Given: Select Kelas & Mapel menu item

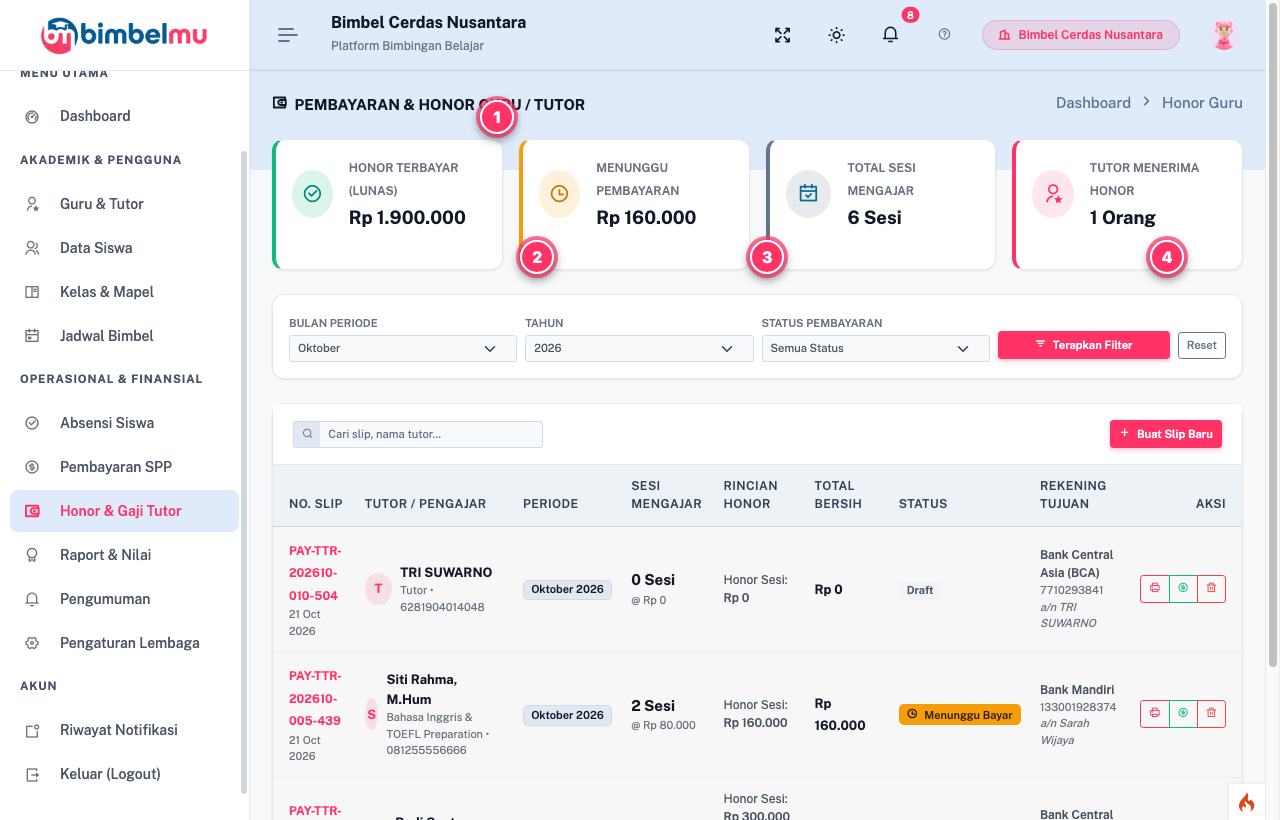Looking at the screenshot, I should point(124,292).
